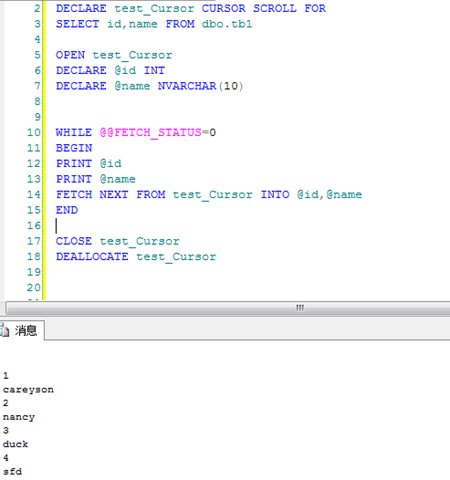
Task: Click the CLOSE test_Cursor line
Action: (118, 241)
